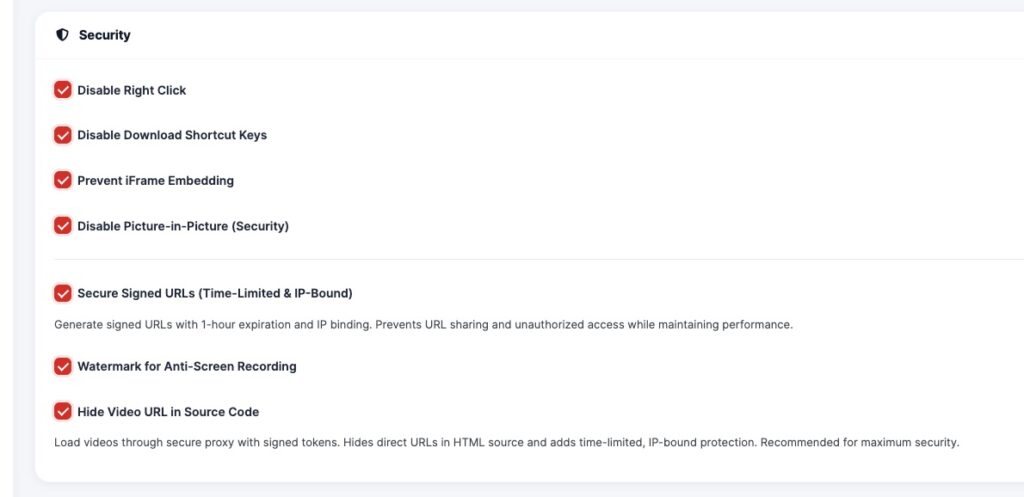1024x497 pixels.
Task: Uncheck Hide Video URL in Source Code checkbox
Action: (x=63, y=412)
